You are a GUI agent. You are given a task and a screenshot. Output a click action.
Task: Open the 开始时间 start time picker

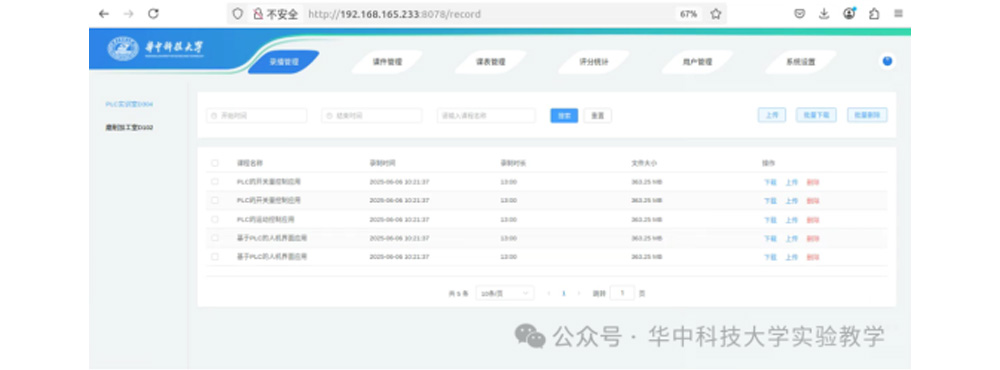coord(256,115)
